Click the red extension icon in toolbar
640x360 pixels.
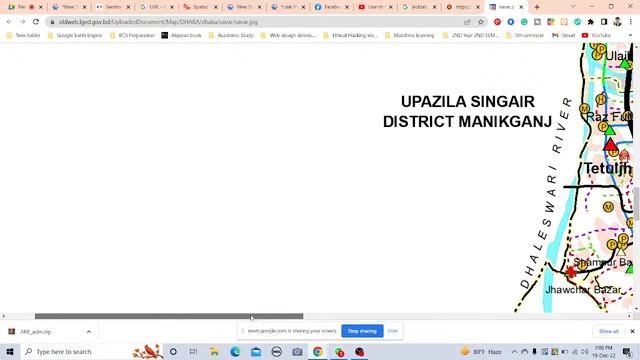point(497,22)
